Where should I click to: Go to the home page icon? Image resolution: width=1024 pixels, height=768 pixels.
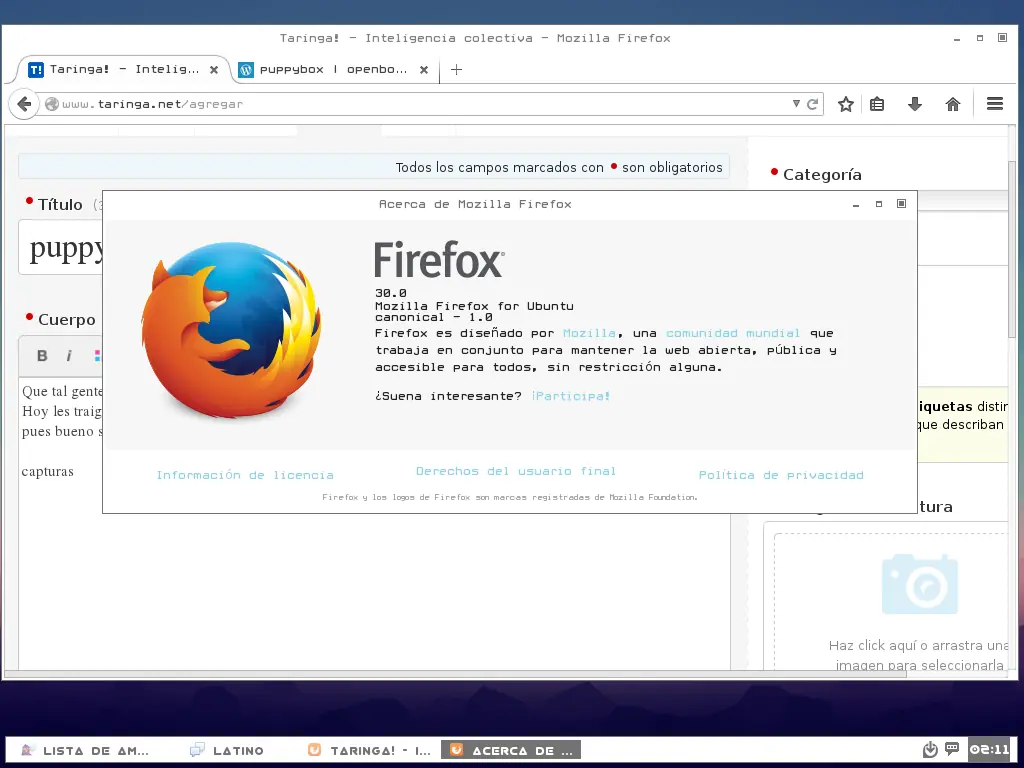[x=953, y=104]
